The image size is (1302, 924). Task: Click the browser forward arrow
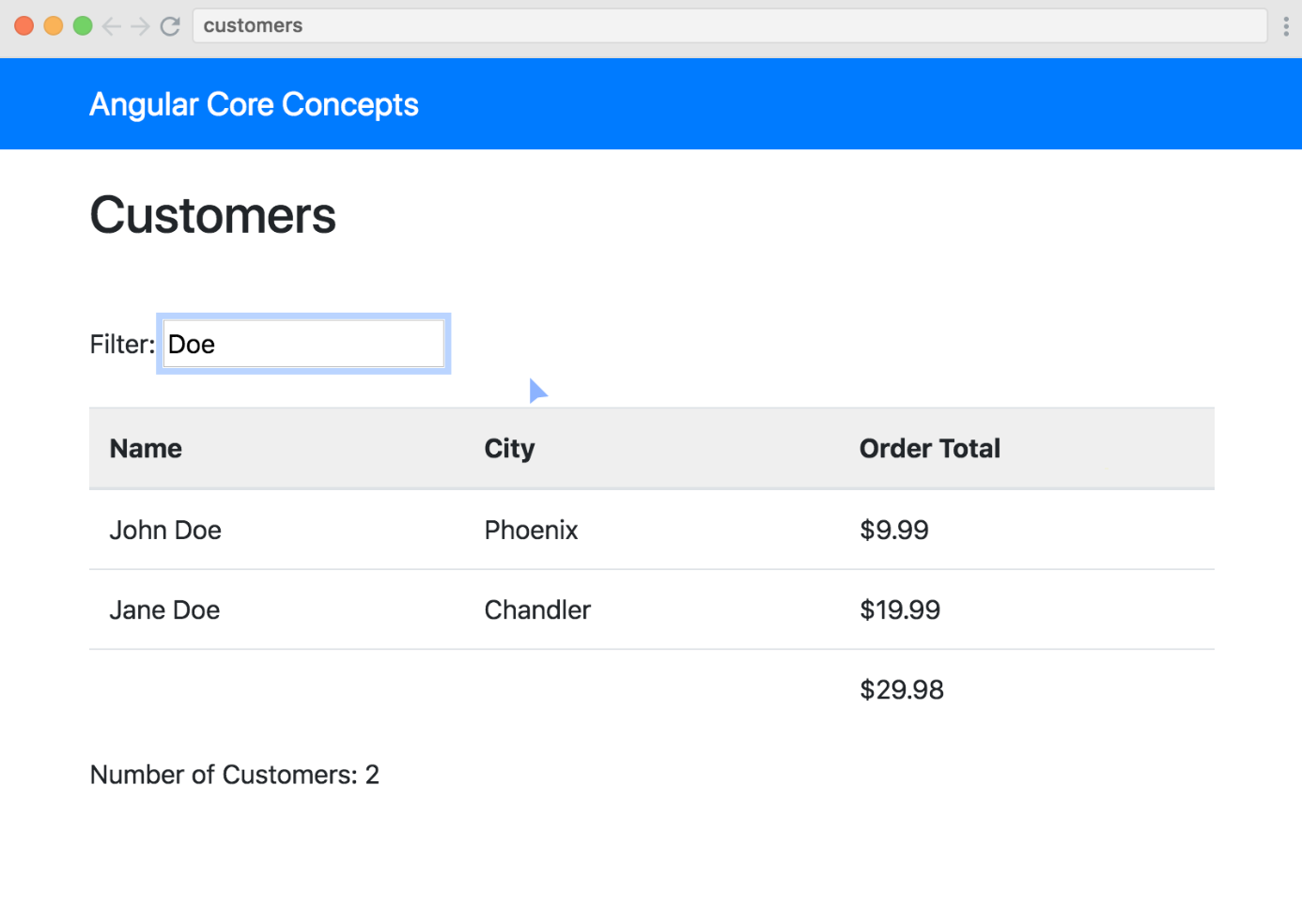[141, 26]
